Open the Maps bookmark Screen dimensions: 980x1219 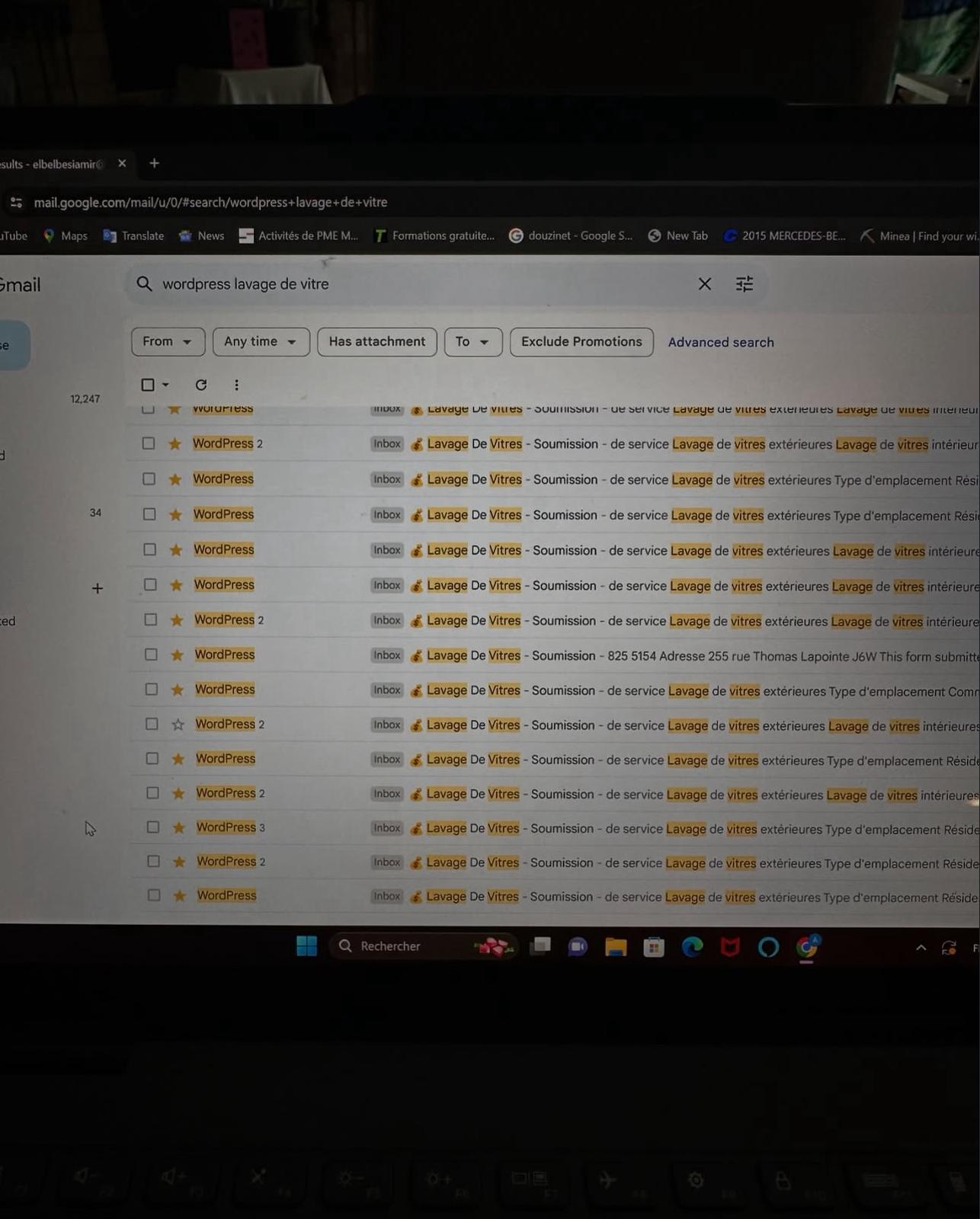coord(65,236)
